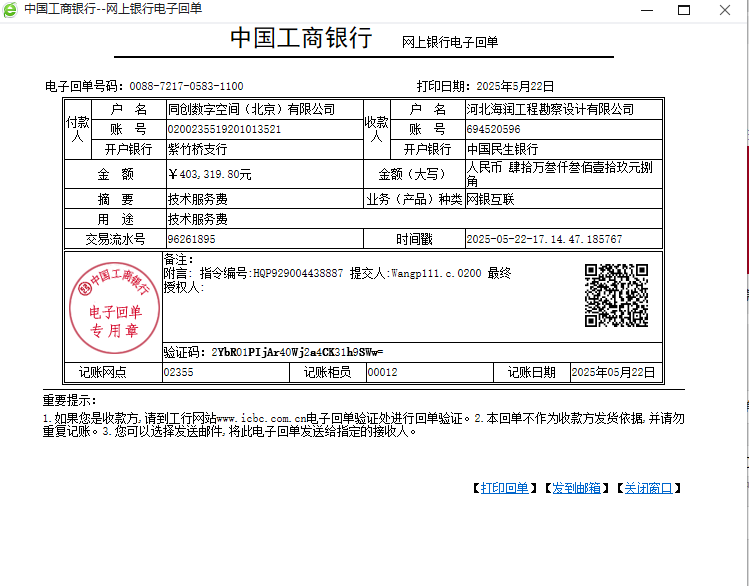Click the 关闭窗口 link
749x586 pixels.
click(649, 488)
